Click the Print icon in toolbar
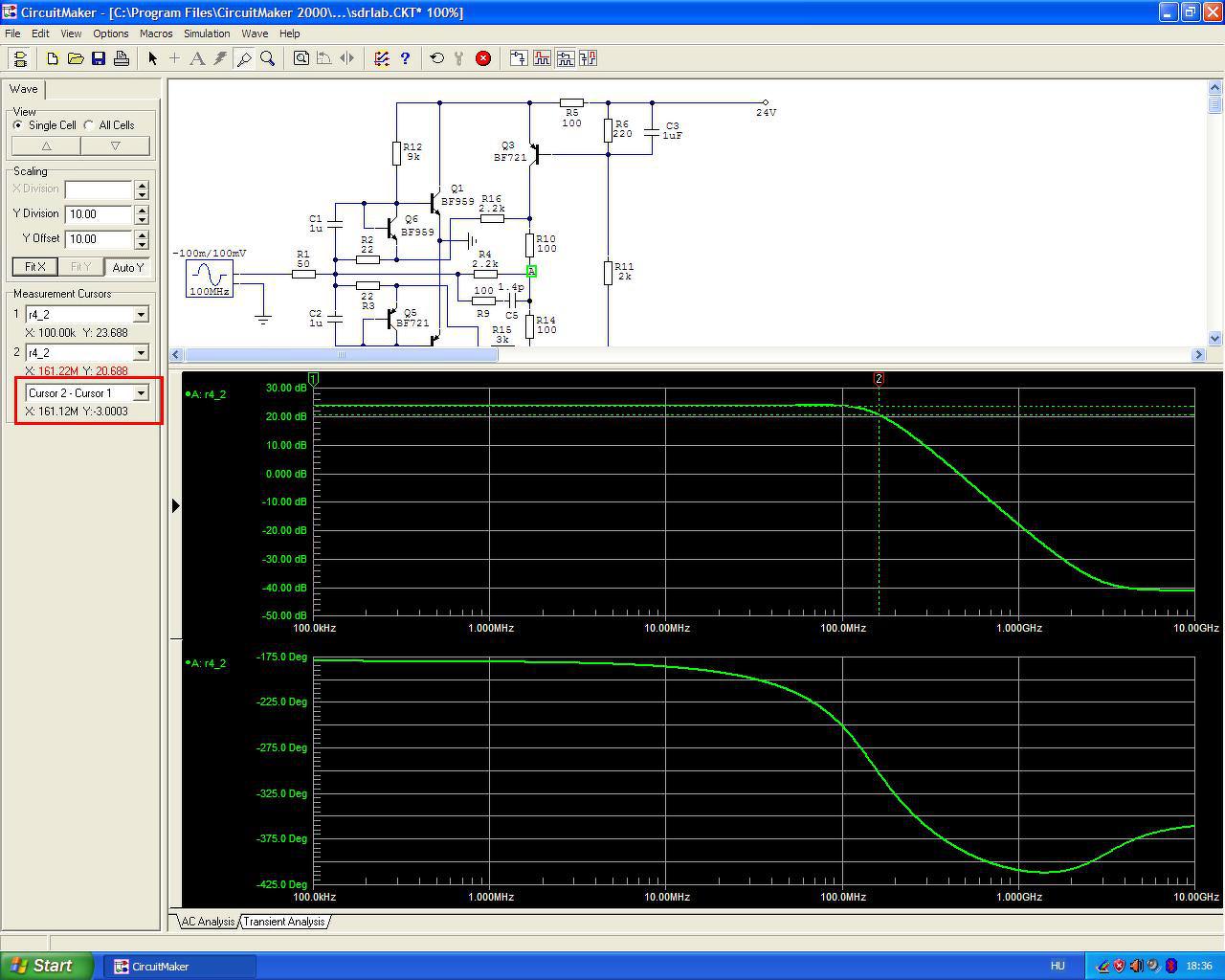This screenshot has height=980, width=1225. (x=122, y=58)
